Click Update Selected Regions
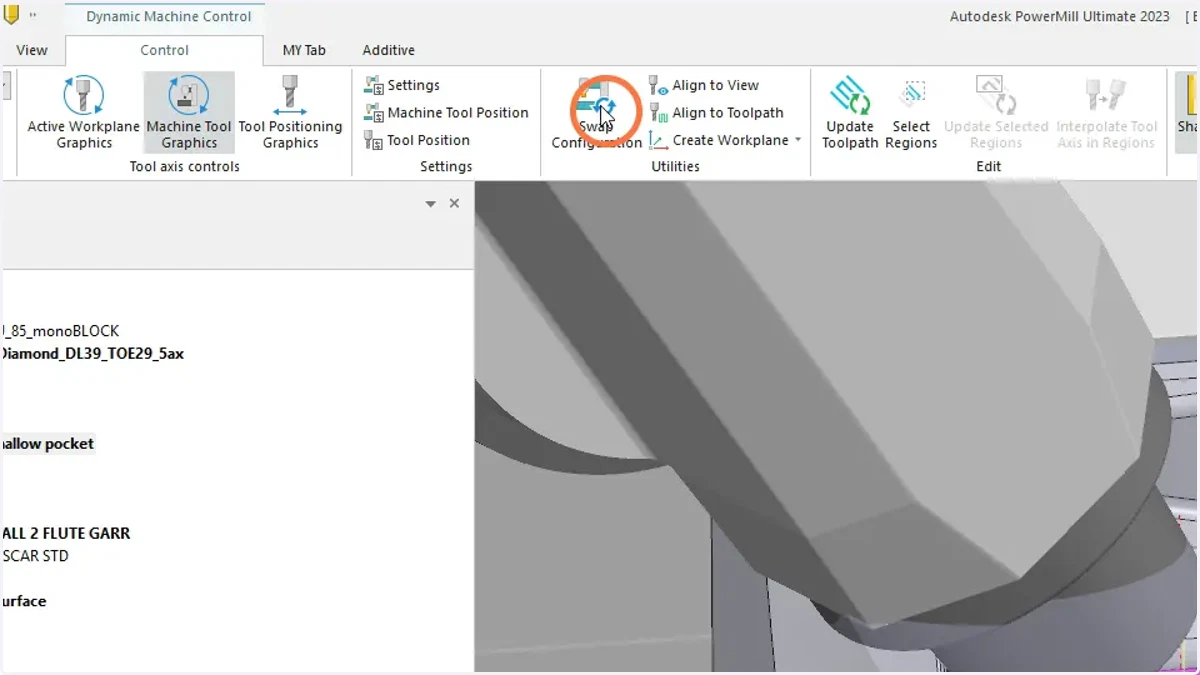1200x675 pixels. (x=996, y=113)
